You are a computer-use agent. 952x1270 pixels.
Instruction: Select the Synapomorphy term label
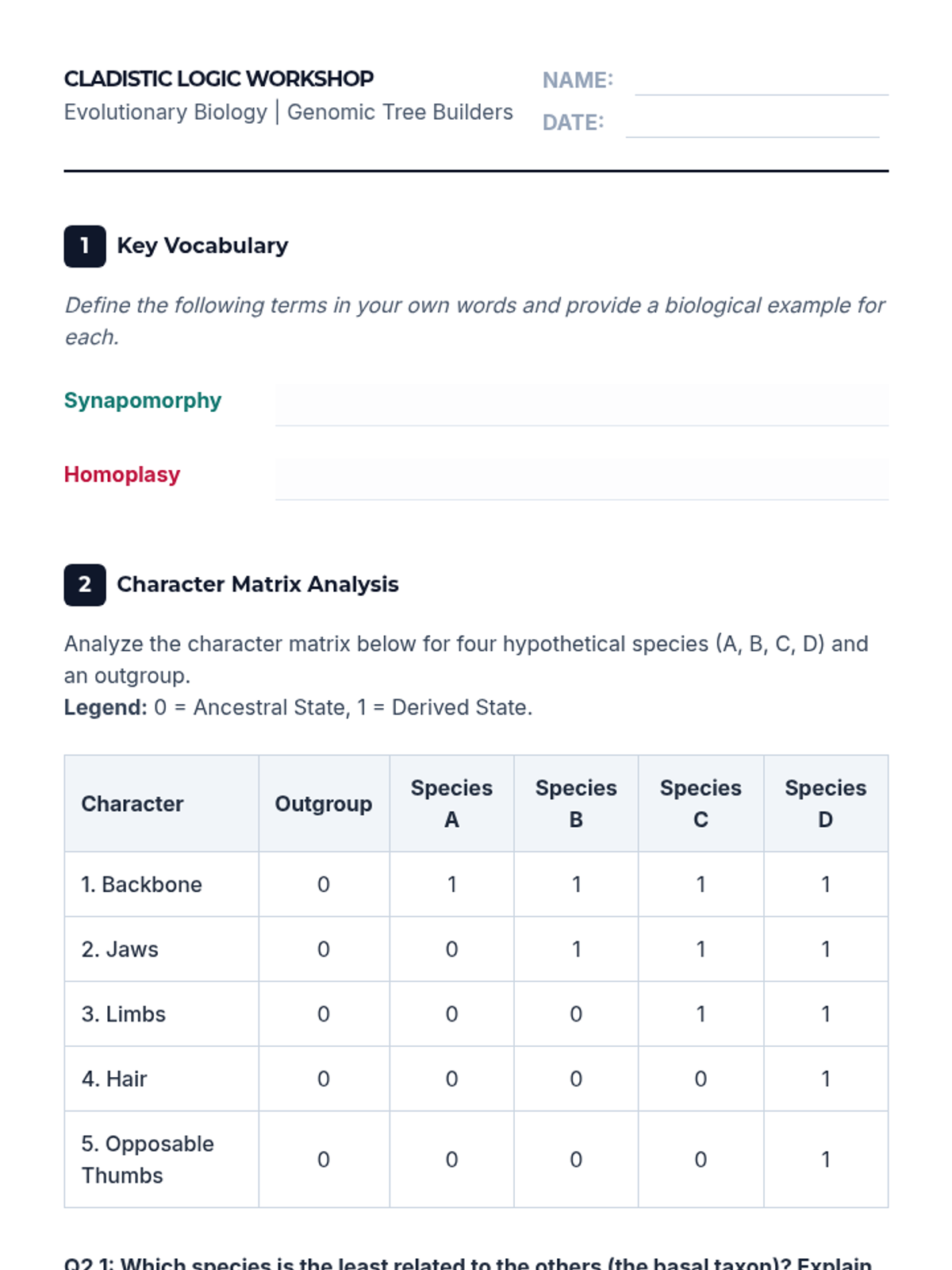pos(143,401)
